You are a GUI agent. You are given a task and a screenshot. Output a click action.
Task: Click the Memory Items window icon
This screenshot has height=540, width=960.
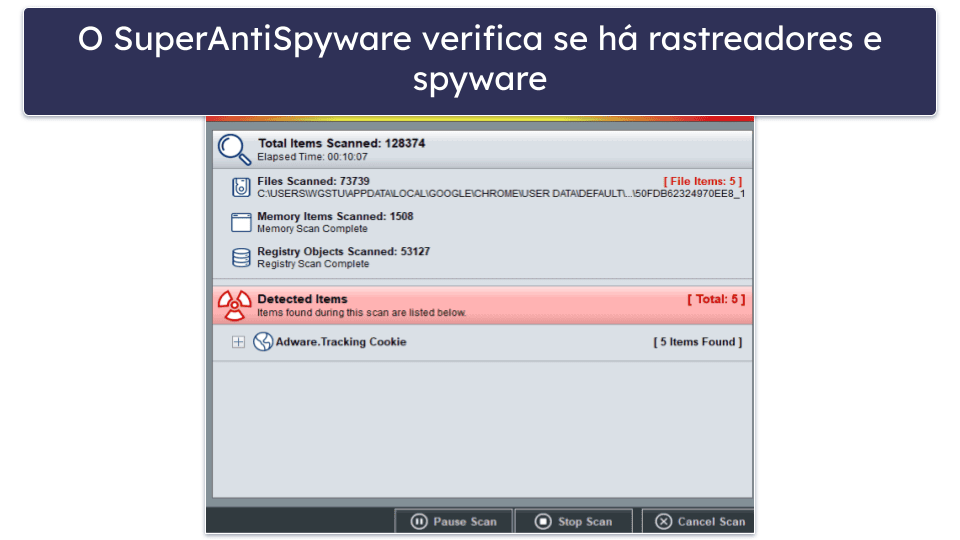[x=241, y=222]
